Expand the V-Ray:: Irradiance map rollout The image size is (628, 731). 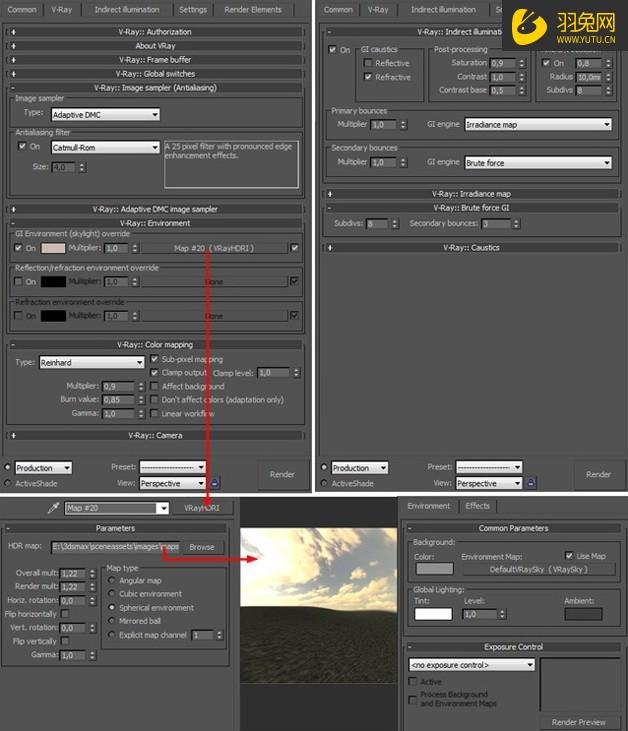471,194
